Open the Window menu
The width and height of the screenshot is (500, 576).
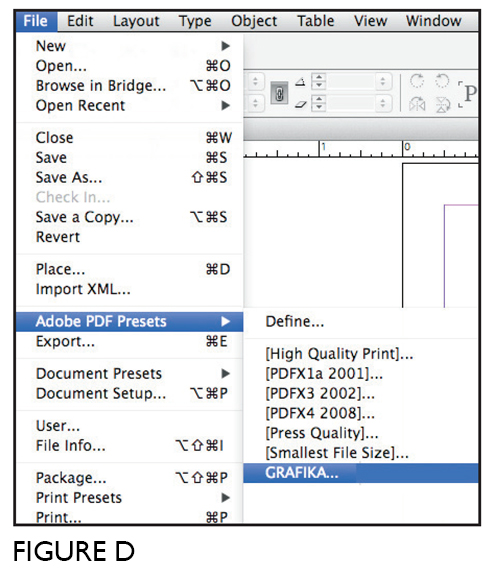(x=434, y=21)
